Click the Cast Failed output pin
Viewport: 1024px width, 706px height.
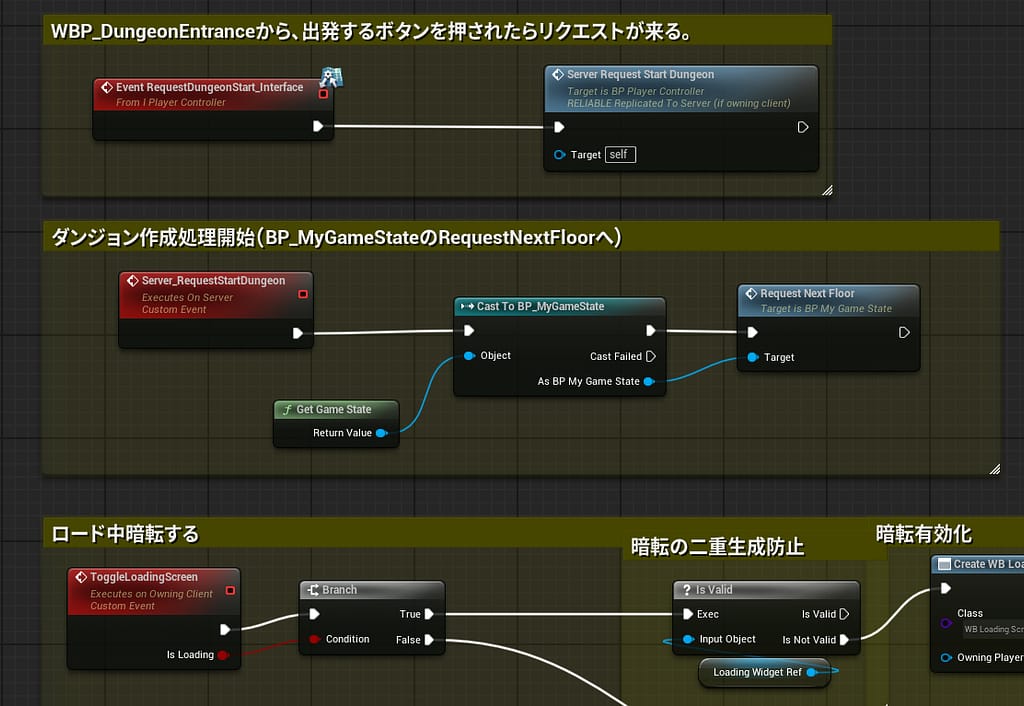pyautogui.click(x=650, y=356)
